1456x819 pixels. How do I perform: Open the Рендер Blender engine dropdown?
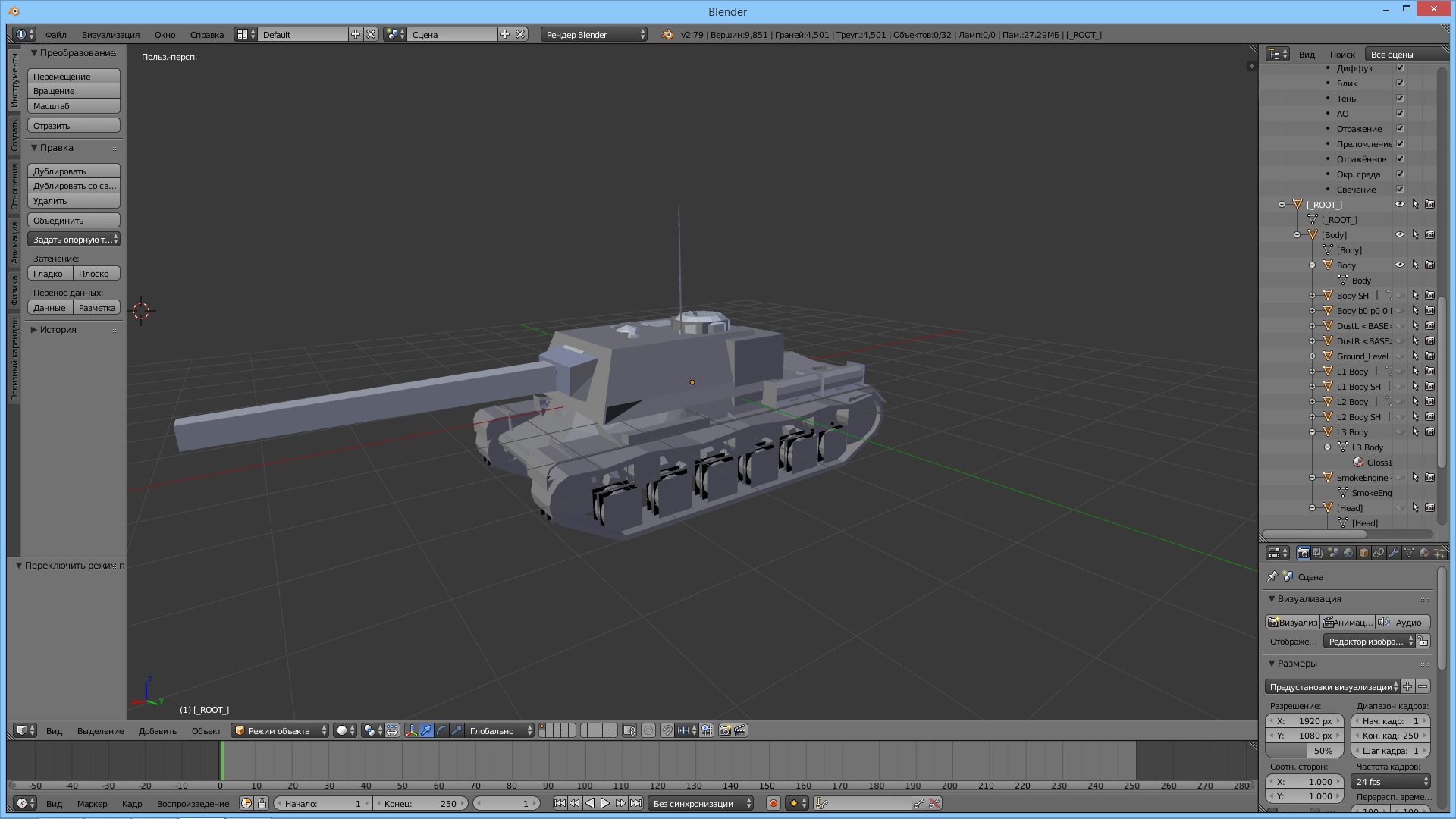coord(594,34)
